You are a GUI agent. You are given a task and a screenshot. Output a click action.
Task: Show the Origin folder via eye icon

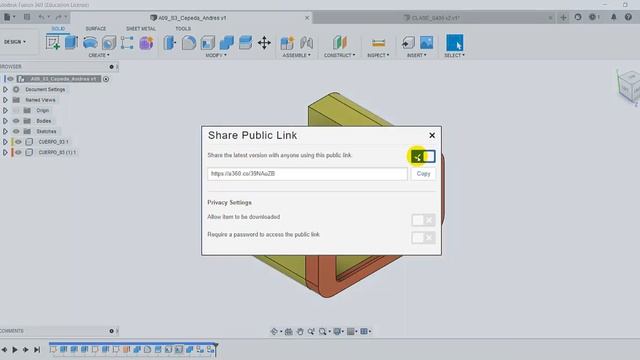16,110
